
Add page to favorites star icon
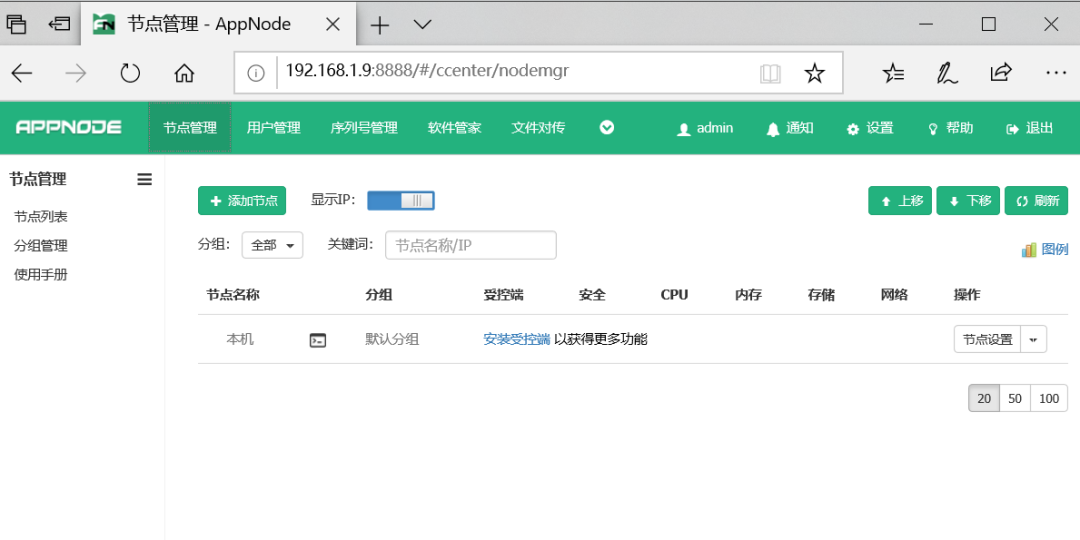coord(815,73)
